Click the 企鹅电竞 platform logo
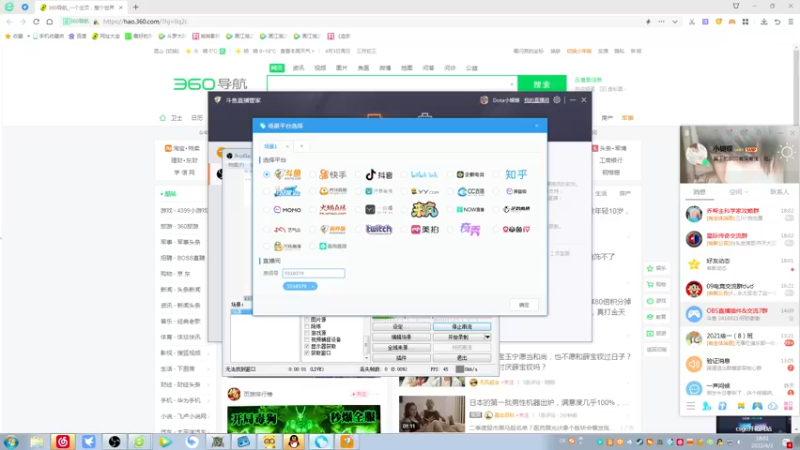Viewport: 800px width, 450px height. [470, 174]
